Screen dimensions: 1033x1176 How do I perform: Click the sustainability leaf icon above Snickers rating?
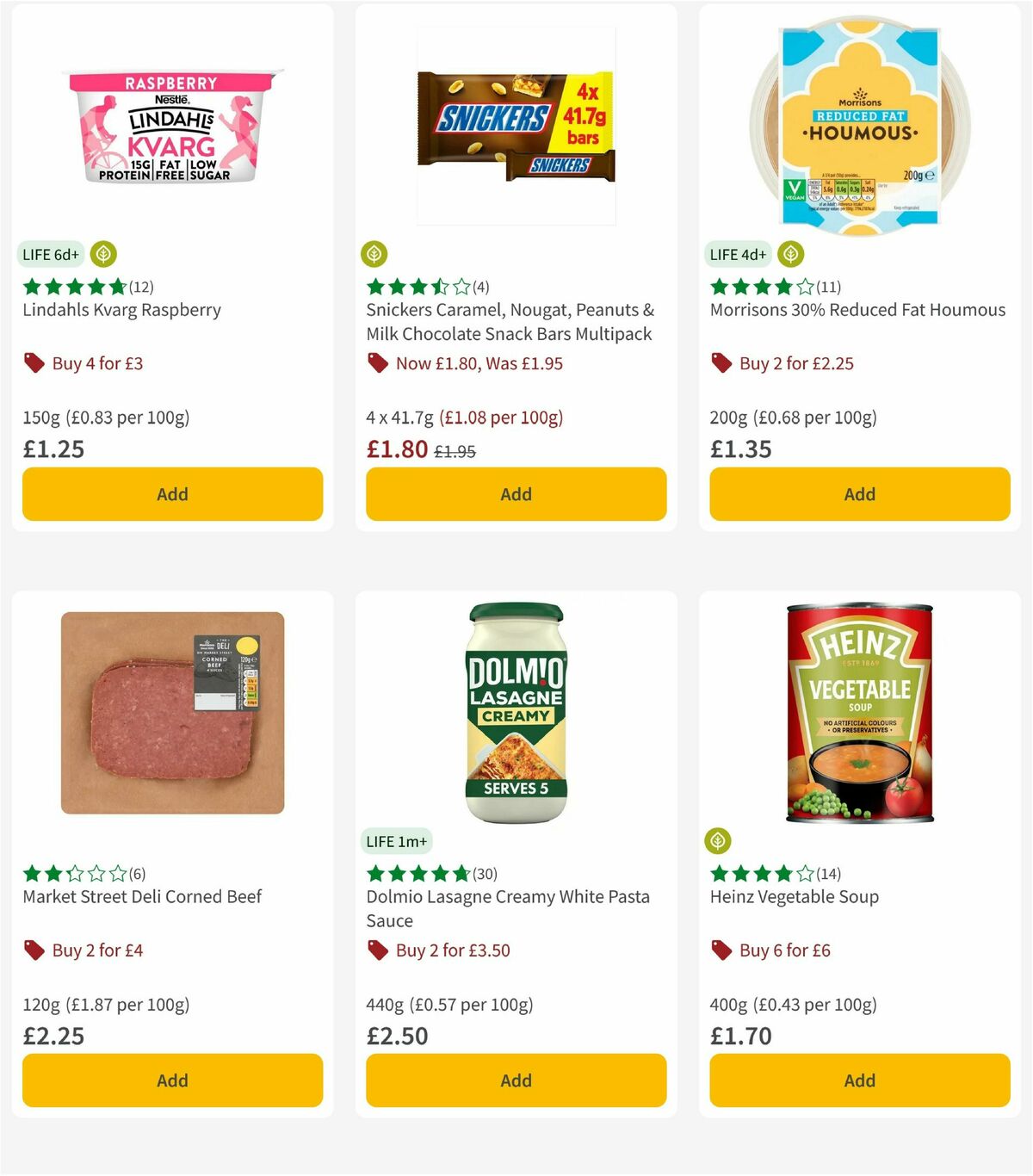tap(375, 254)
